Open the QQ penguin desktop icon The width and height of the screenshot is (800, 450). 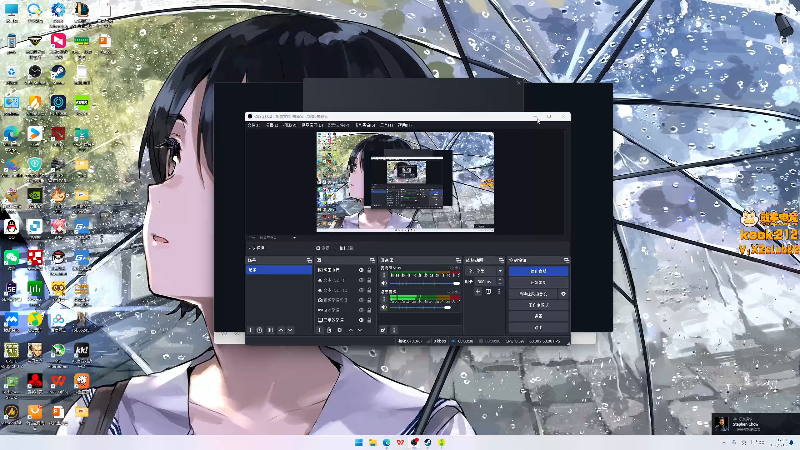pyautogui.click(x=11, y=226)
